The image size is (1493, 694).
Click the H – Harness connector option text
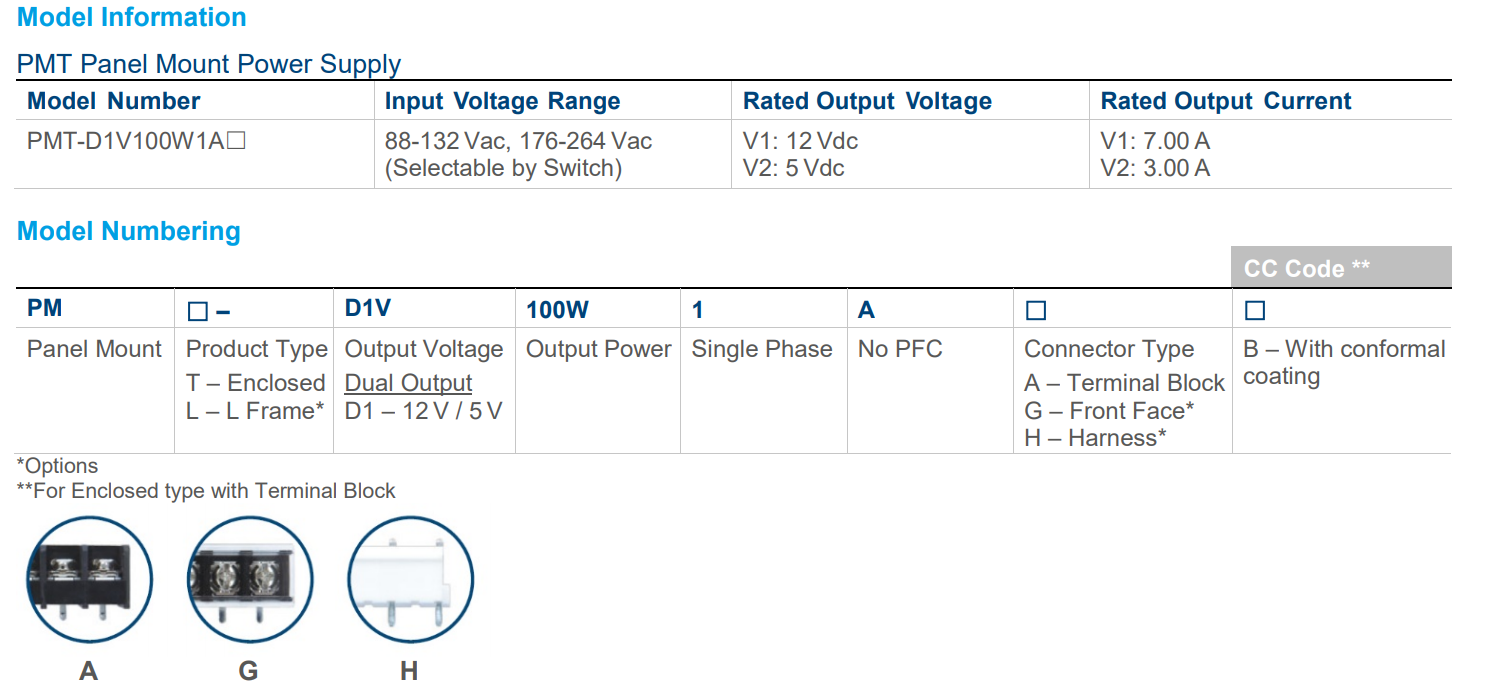1095,438
